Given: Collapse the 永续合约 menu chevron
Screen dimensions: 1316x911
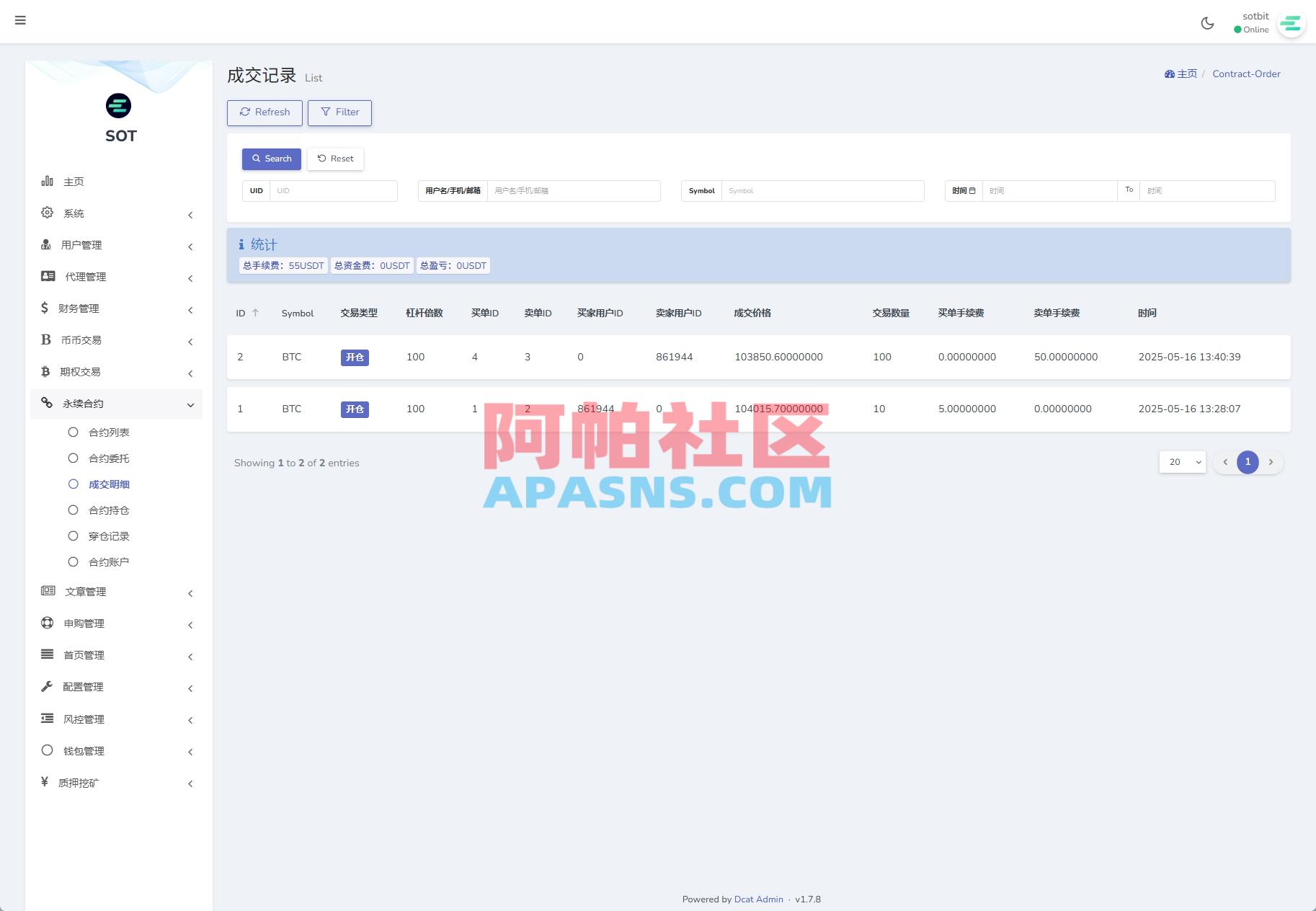Looking at the screenshot, I should pyautogui.click(x=190, y=405).
